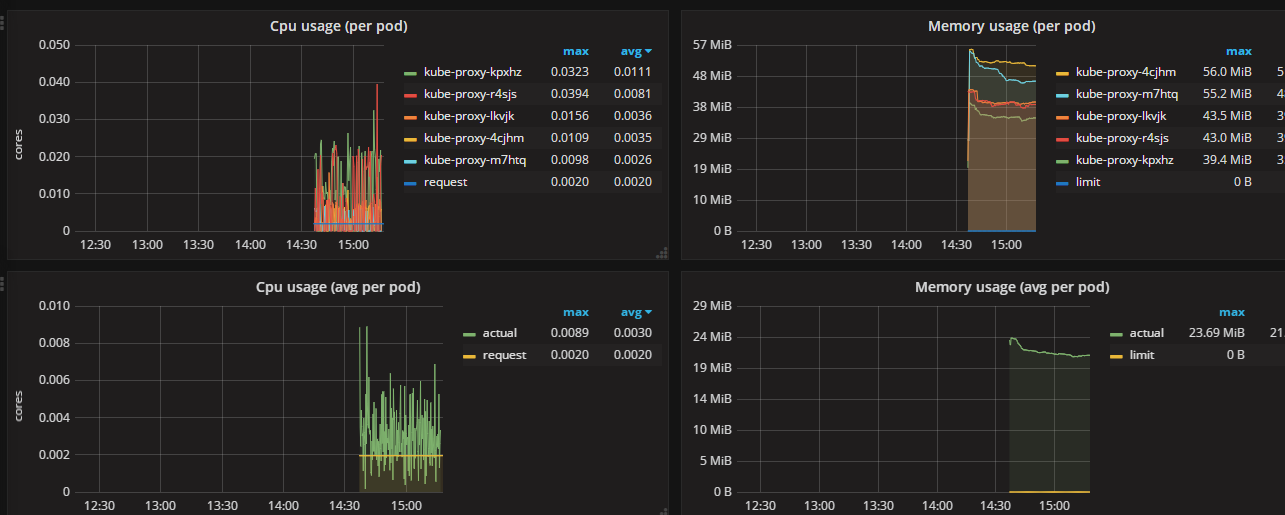This screenshot has width=1285, height=515.
Task: Toggle actual series in Memory usage (avg per pod) legend
Action: pos(1147,333)
